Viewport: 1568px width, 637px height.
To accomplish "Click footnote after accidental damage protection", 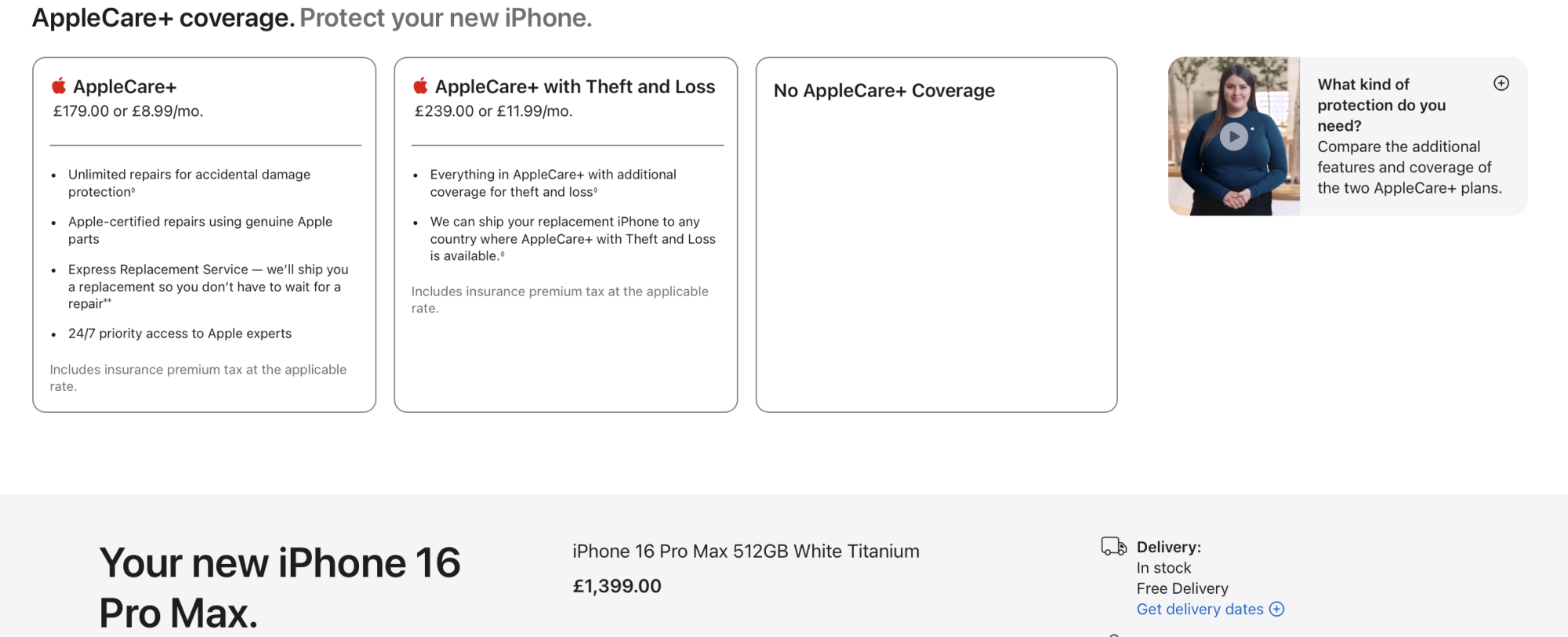I will (x=133, y=190).
